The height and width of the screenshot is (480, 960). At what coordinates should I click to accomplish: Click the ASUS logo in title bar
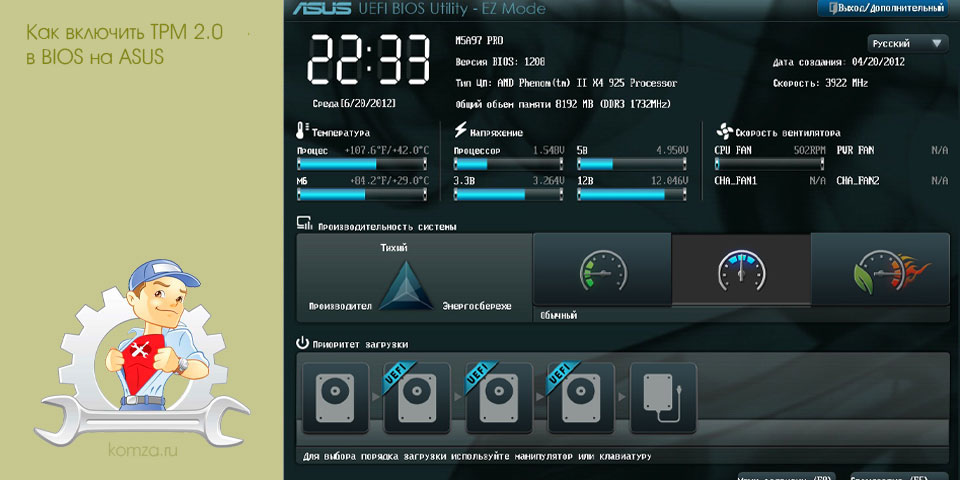click(x=322, y=8)
